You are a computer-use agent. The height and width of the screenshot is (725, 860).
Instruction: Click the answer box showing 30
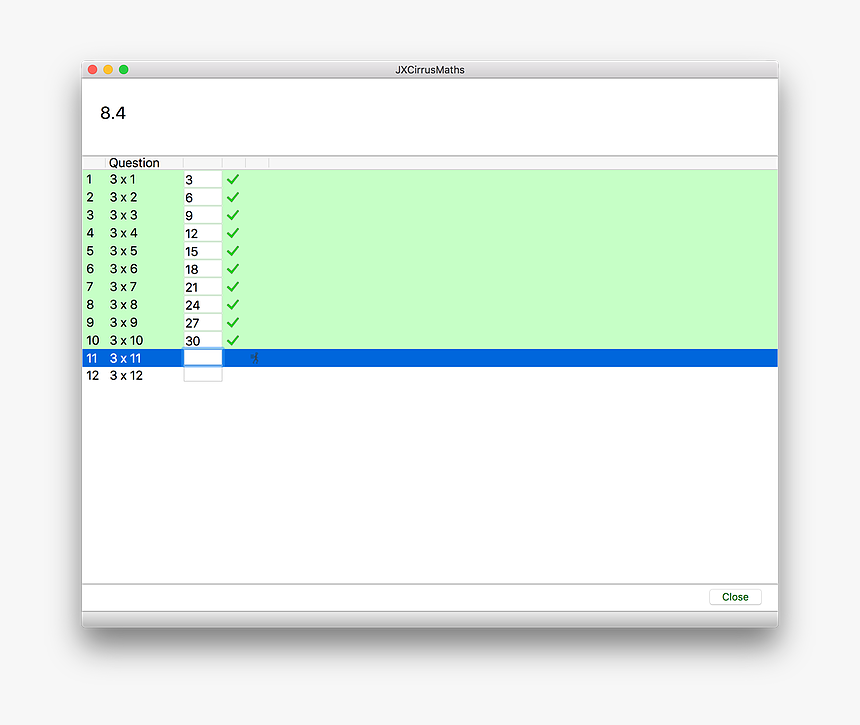[x=202, y=341]
